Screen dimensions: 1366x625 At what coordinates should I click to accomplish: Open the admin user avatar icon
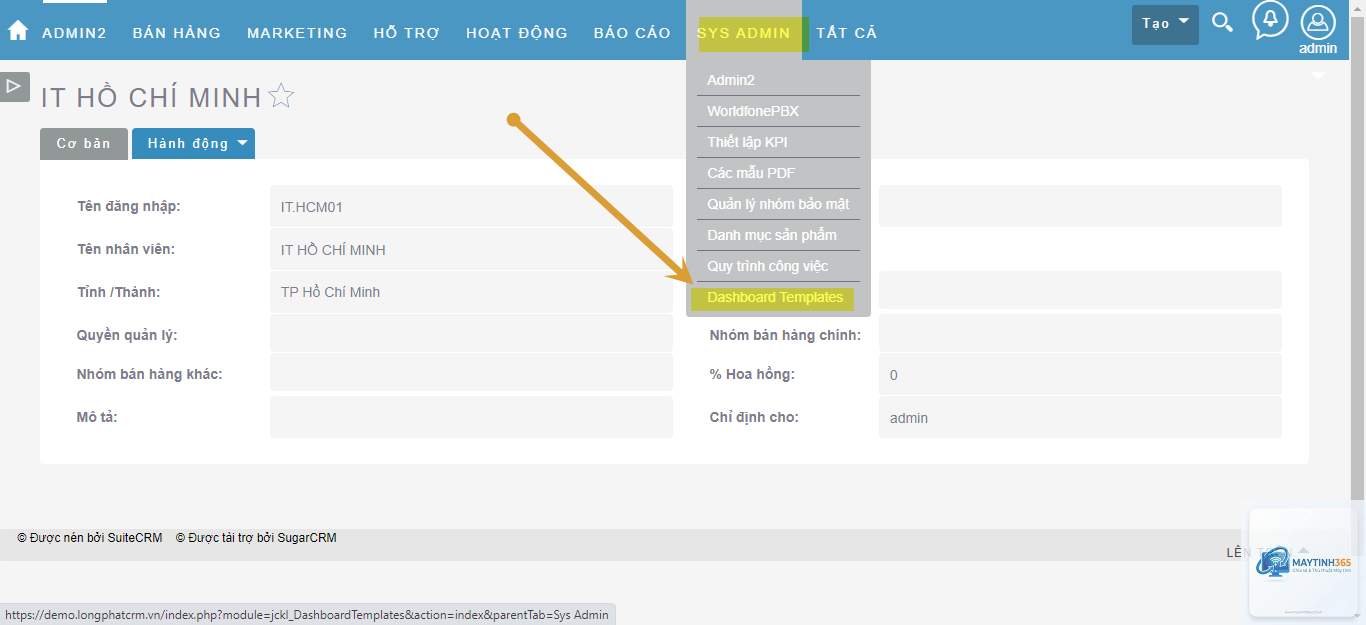pyautogui.click(x=1318, y=21)
